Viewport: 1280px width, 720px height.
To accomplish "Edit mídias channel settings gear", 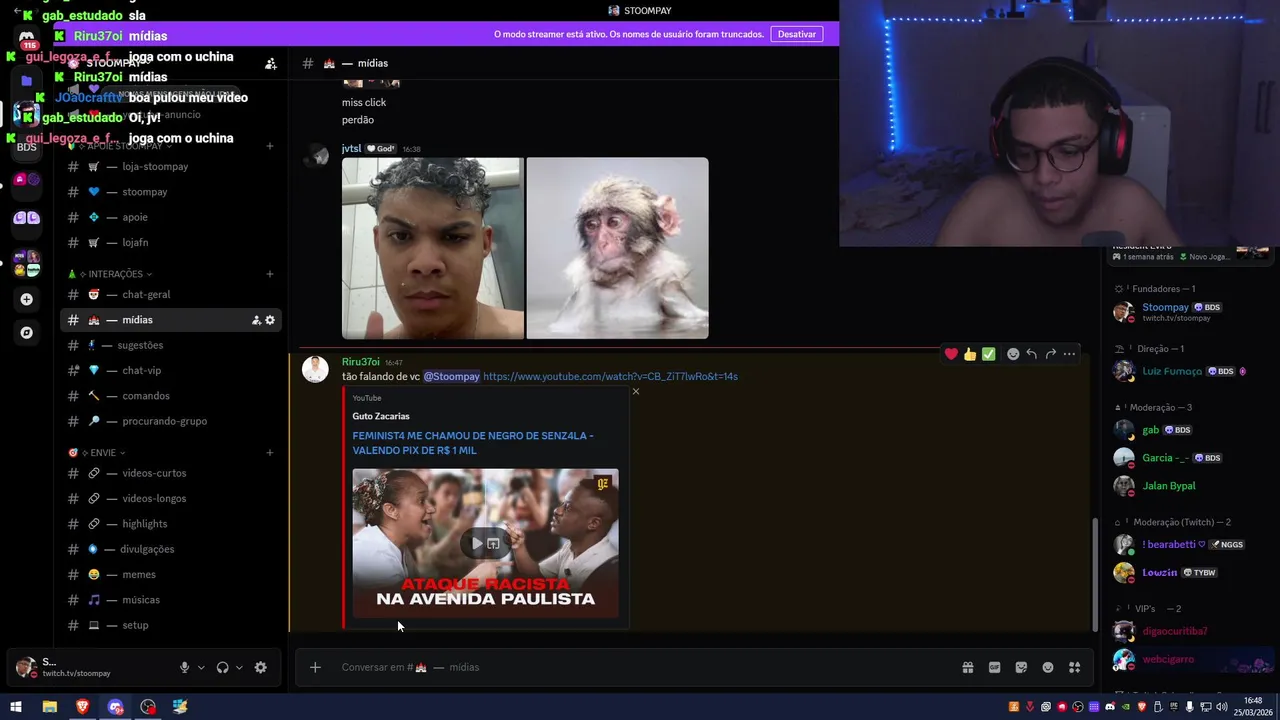I will [x=270, y=320].
